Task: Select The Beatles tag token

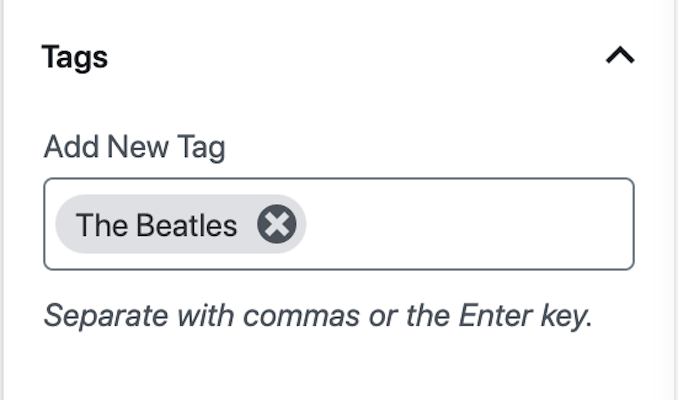Action: [x=181, y=224]
